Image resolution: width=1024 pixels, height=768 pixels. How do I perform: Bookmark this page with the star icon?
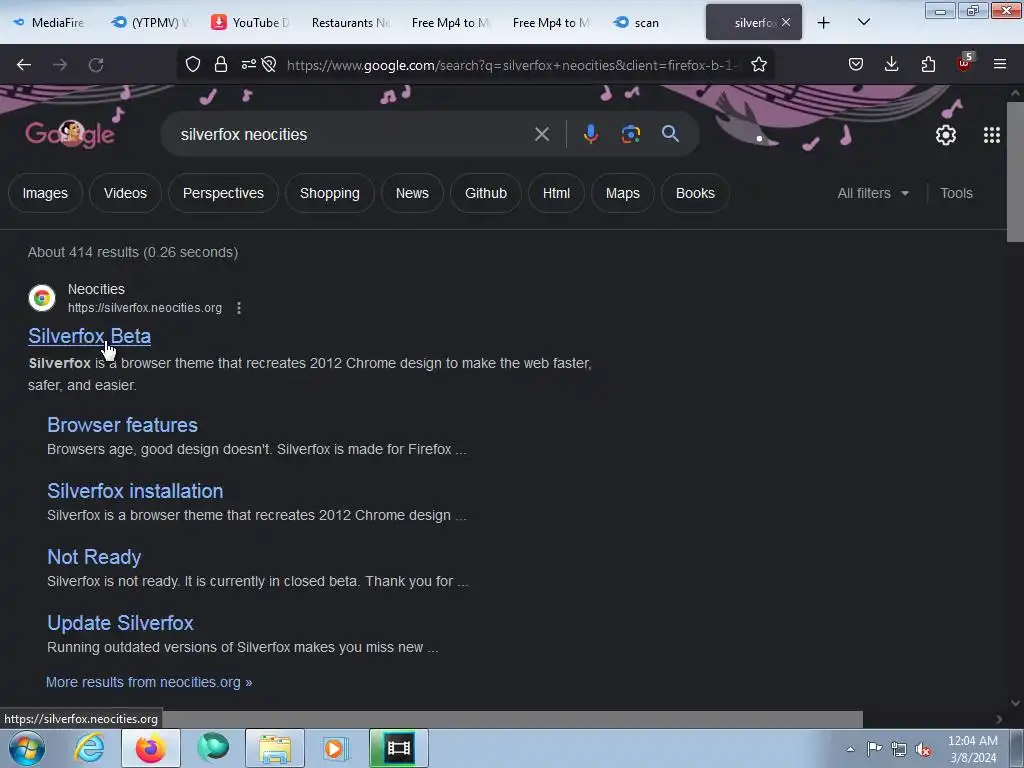pos(758,64)
